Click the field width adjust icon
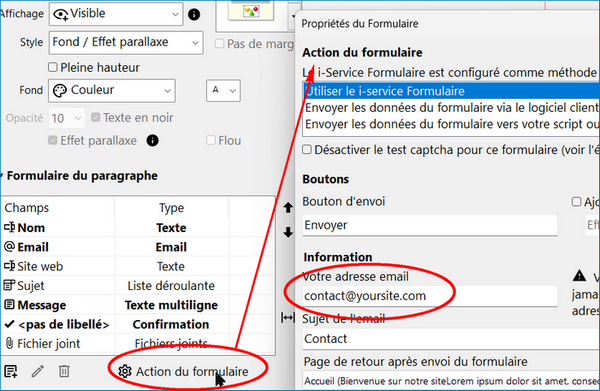 coord(287,317)
